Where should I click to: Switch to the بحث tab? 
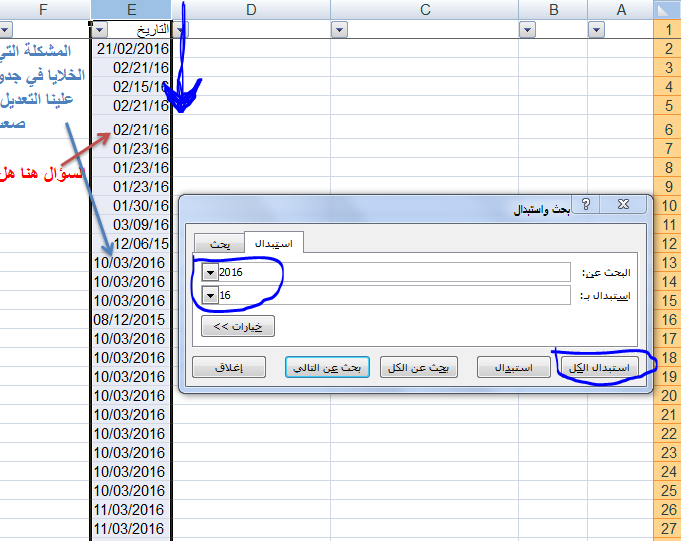click(x=219, y=243)
